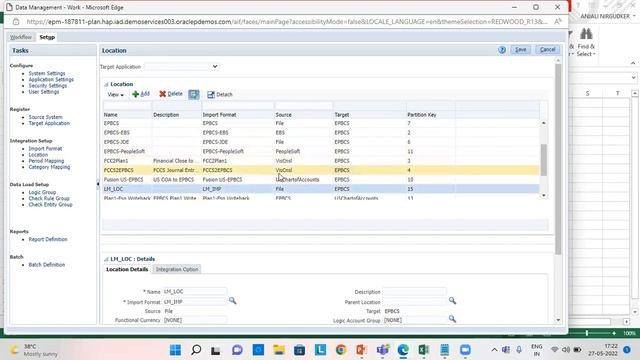
Task: Switch to the Workflow tab
Action: pos(21,37)
